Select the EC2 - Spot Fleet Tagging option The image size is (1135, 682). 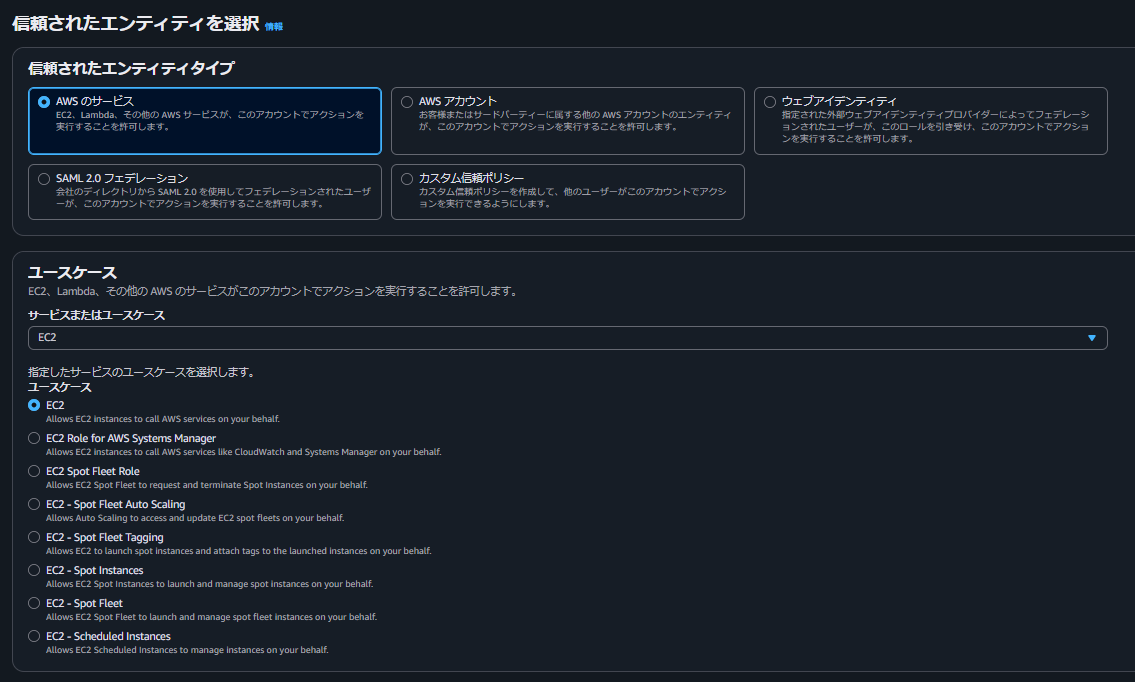tap(33, 536)
